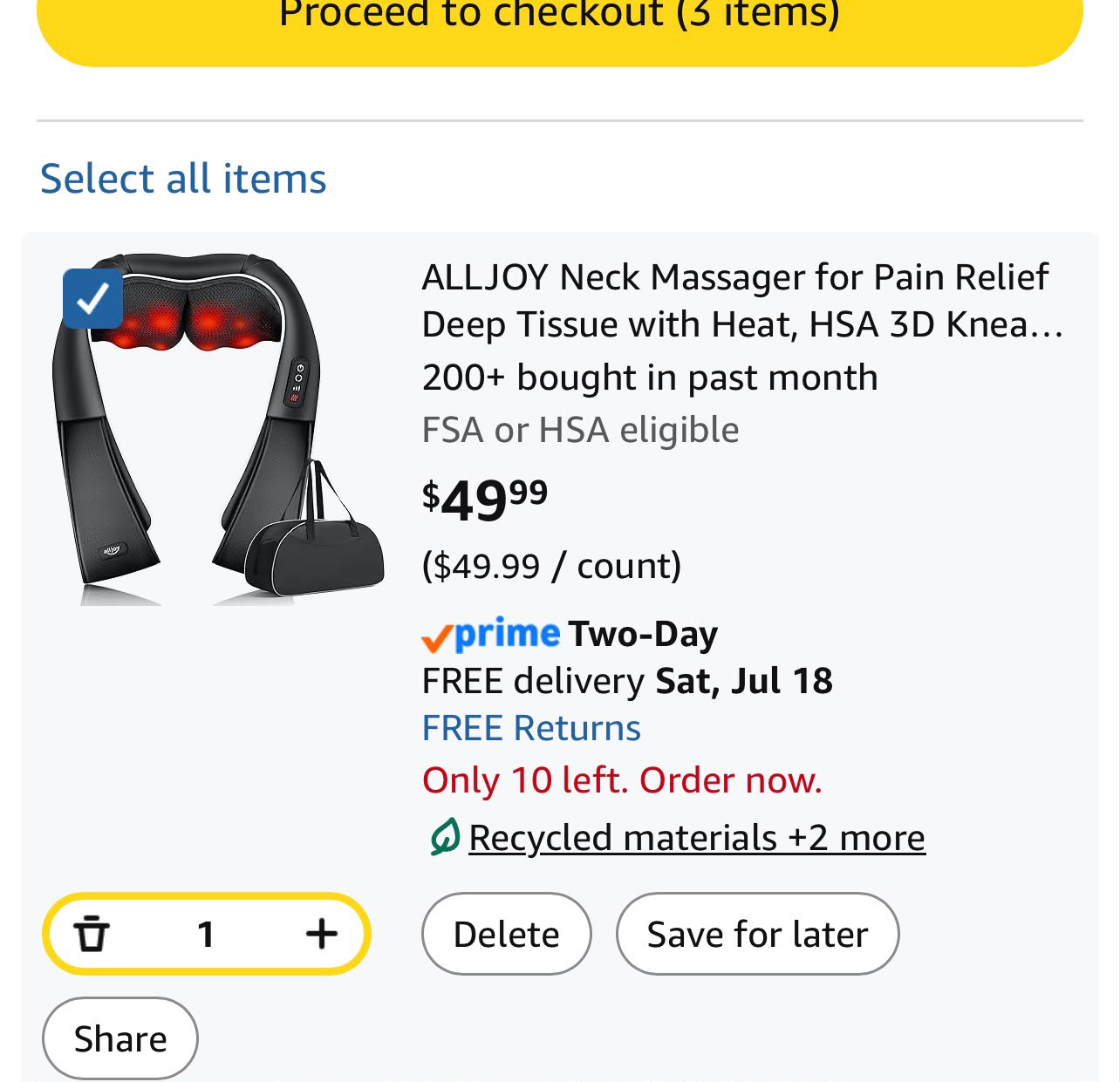The height and width of the screenshot is (1082, 1120).
Task: Tap the green leaf sustainability icon
Action: click(444, 837)
